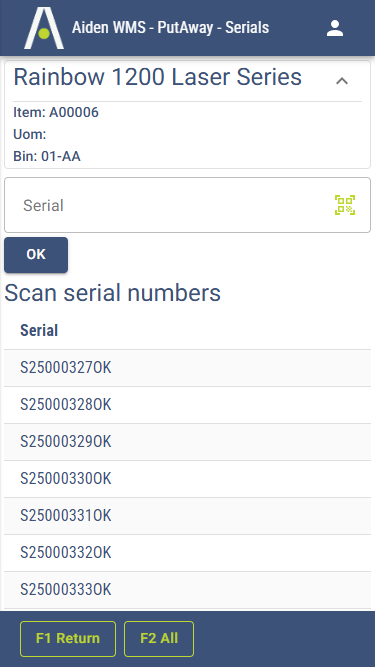Click the OK button
375x667 pixels.
pos(36,254)
